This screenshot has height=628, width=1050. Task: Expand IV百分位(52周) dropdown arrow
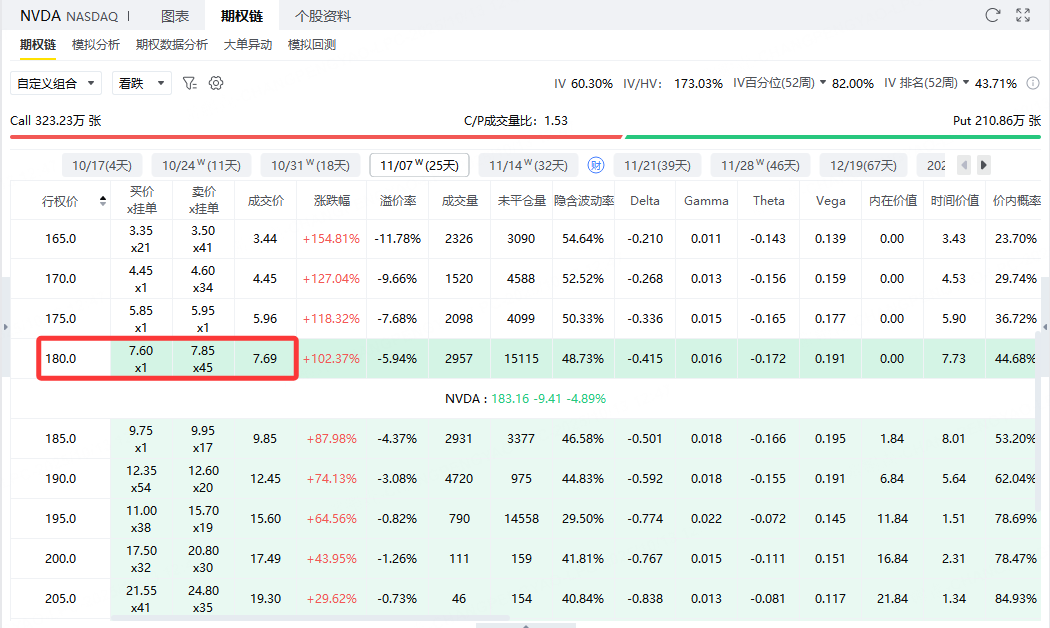[x=822, y=82]
